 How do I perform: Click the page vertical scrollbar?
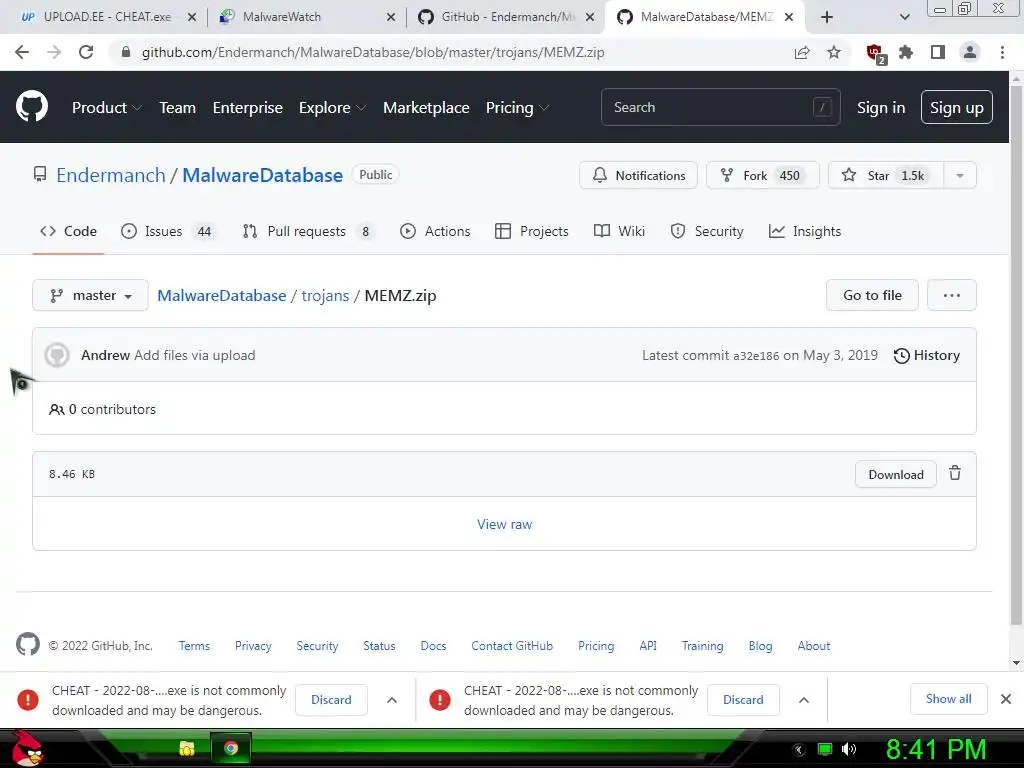[x=1016, y=353]
